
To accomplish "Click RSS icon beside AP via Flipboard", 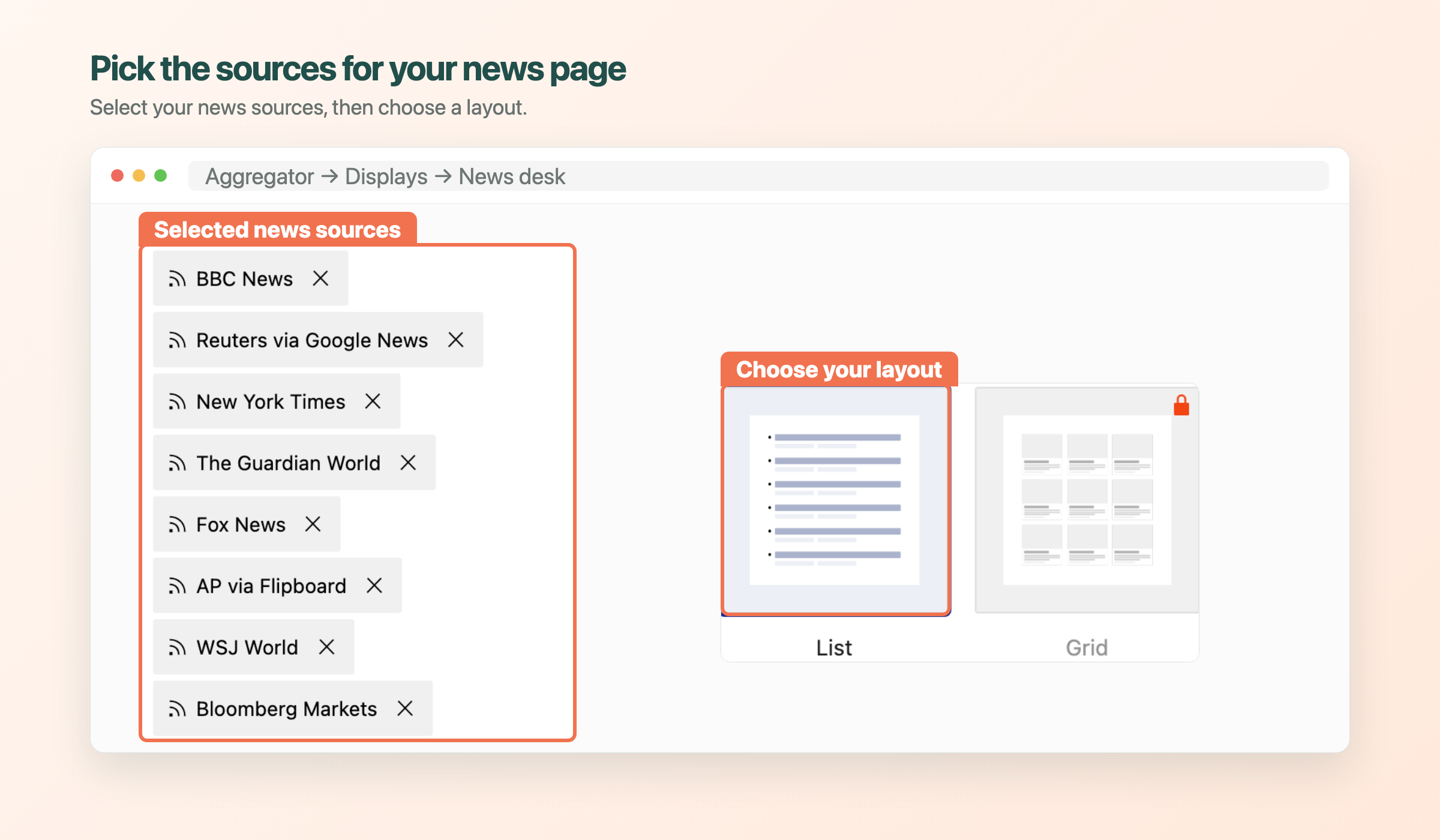I will coord(177,586).
